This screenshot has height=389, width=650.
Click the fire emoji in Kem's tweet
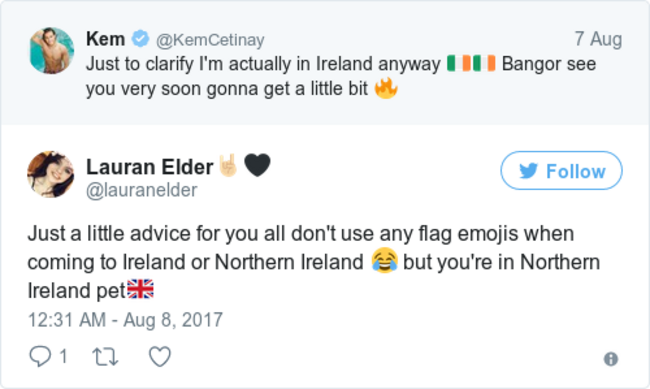click(x=386, y=88)
